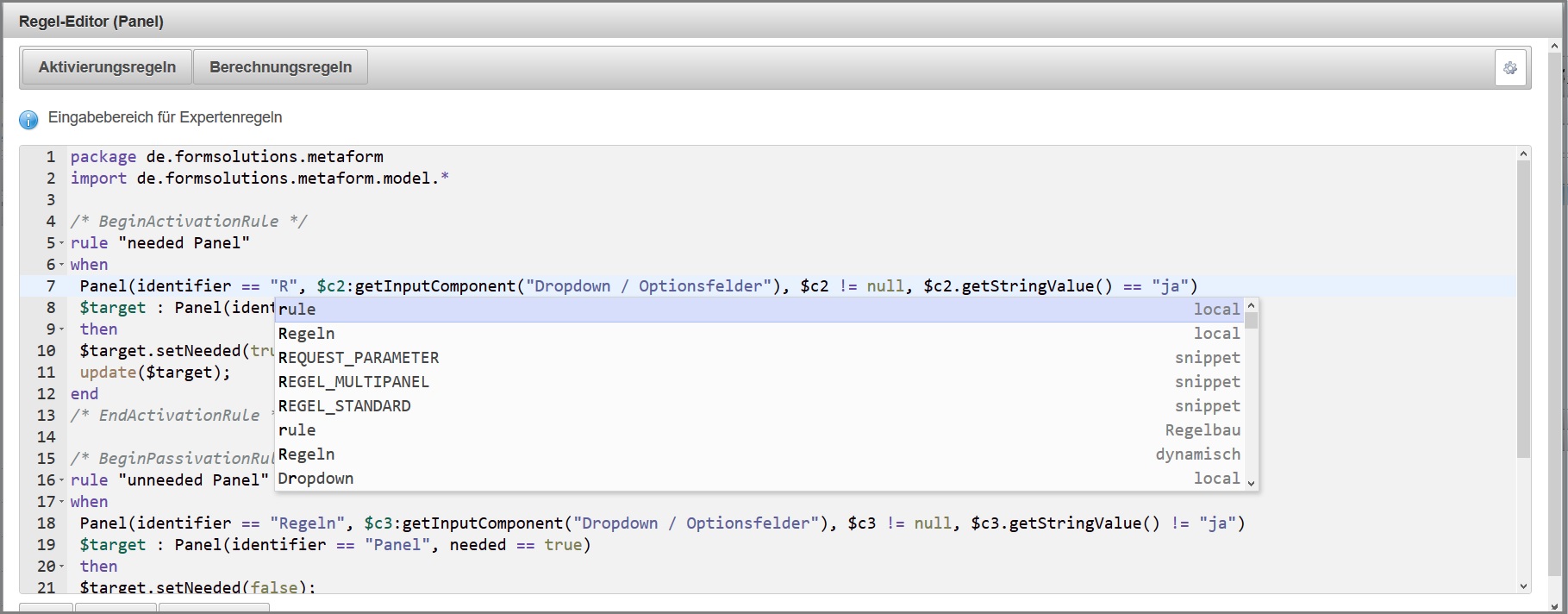Viewport: 1568px width, 614px height.
Task: Choose 'Regeln' local autocomplete entry
Action: click(759, 334)
